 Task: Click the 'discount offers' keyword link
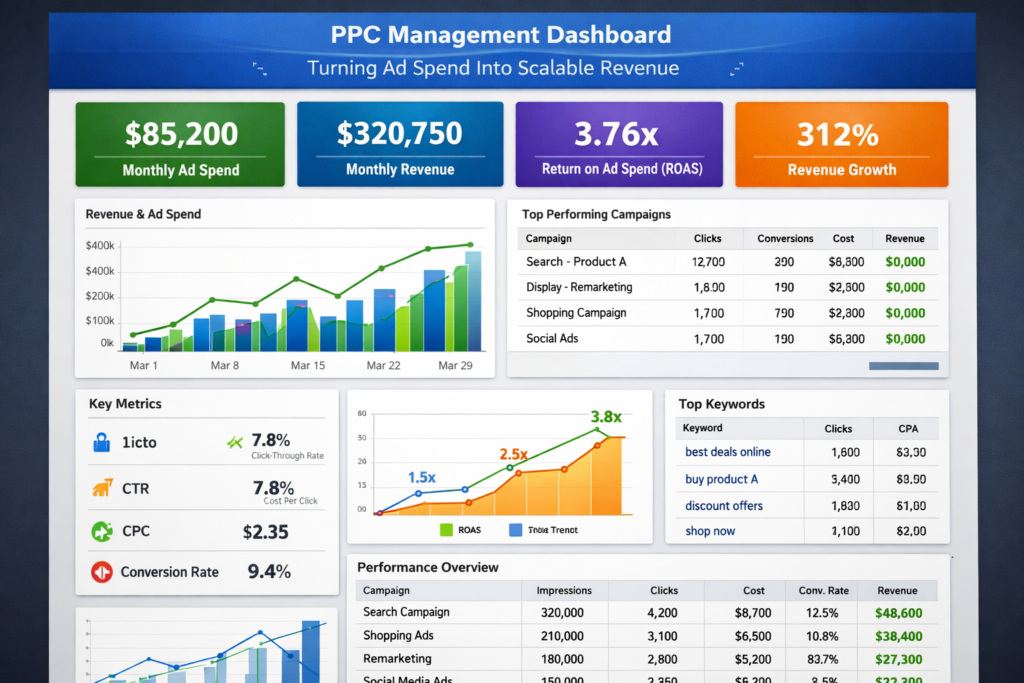click(723, 505)
